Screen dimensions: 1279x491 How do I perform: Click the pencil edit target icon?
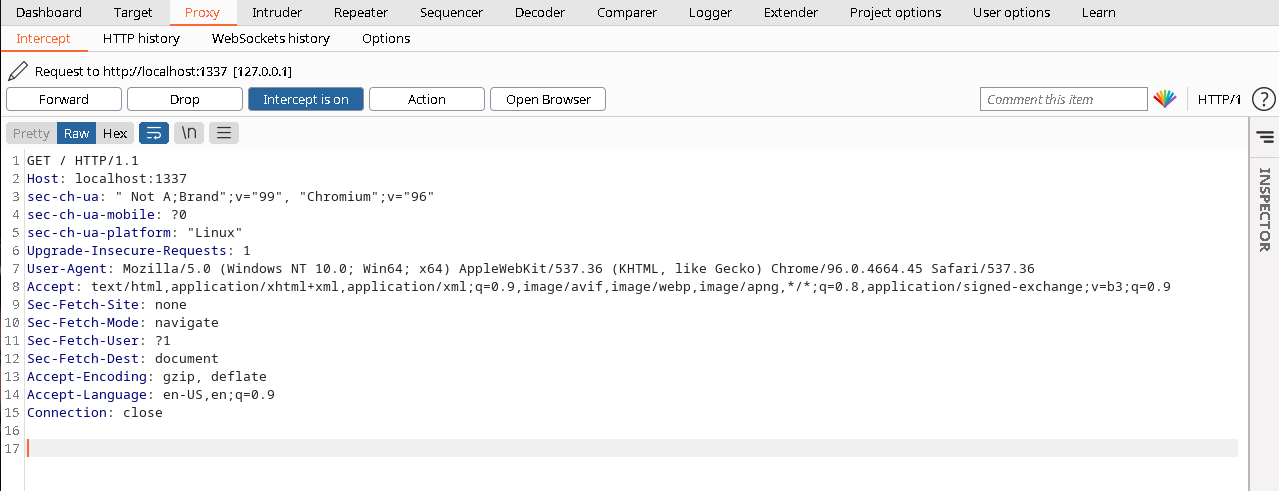tap(17, 71)
